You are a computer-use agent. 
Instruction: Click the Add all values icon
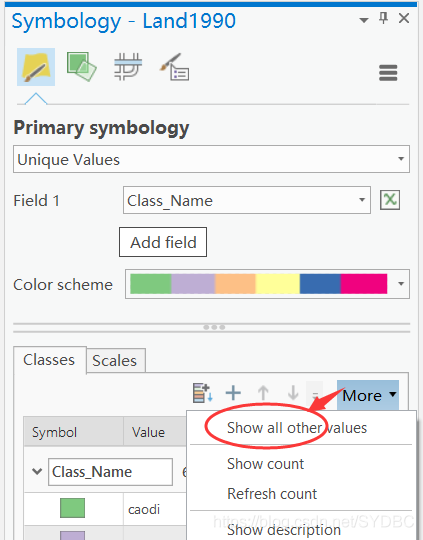[x=203, y=393]
